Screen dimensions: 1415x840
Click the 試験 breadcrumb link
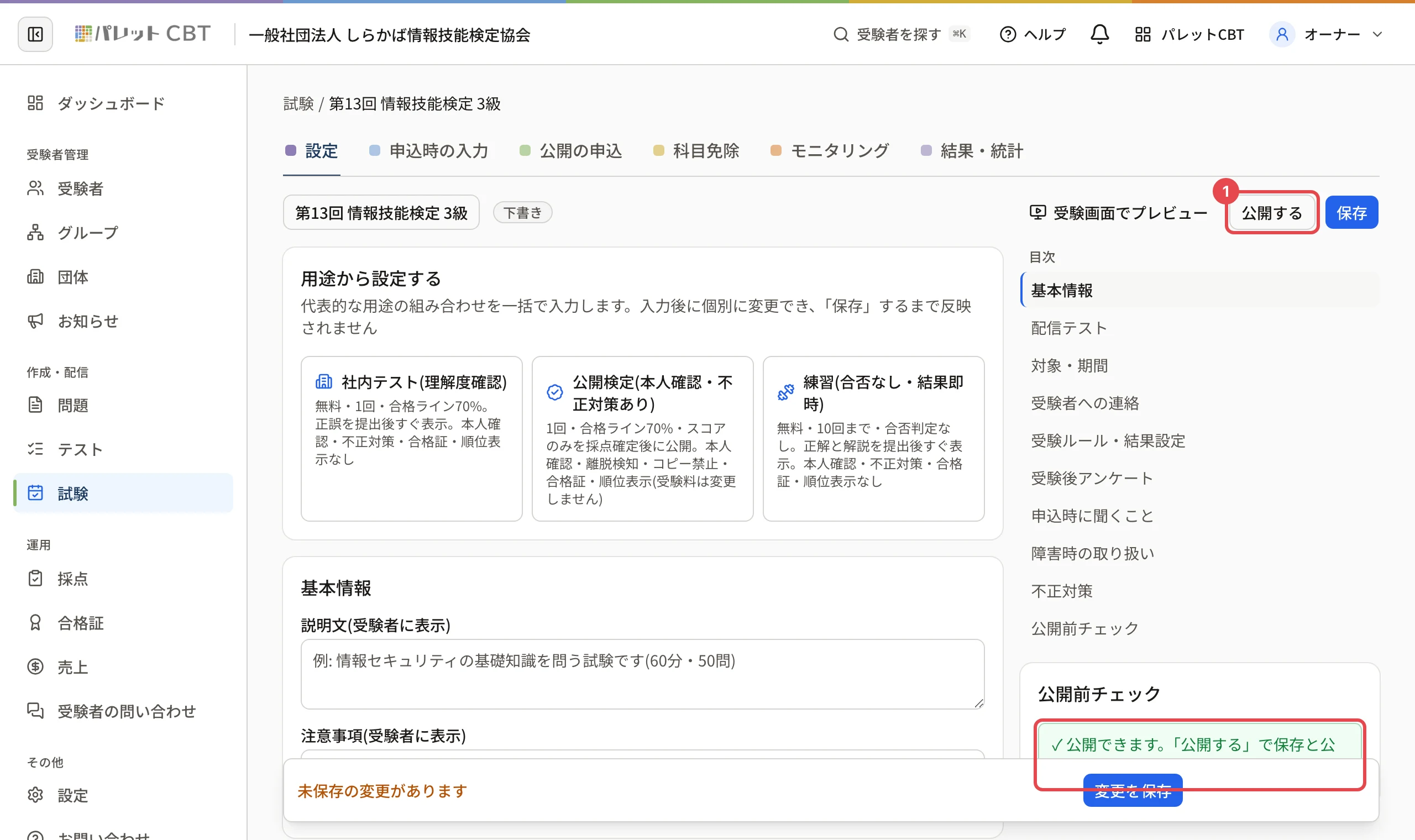[298, 104]
